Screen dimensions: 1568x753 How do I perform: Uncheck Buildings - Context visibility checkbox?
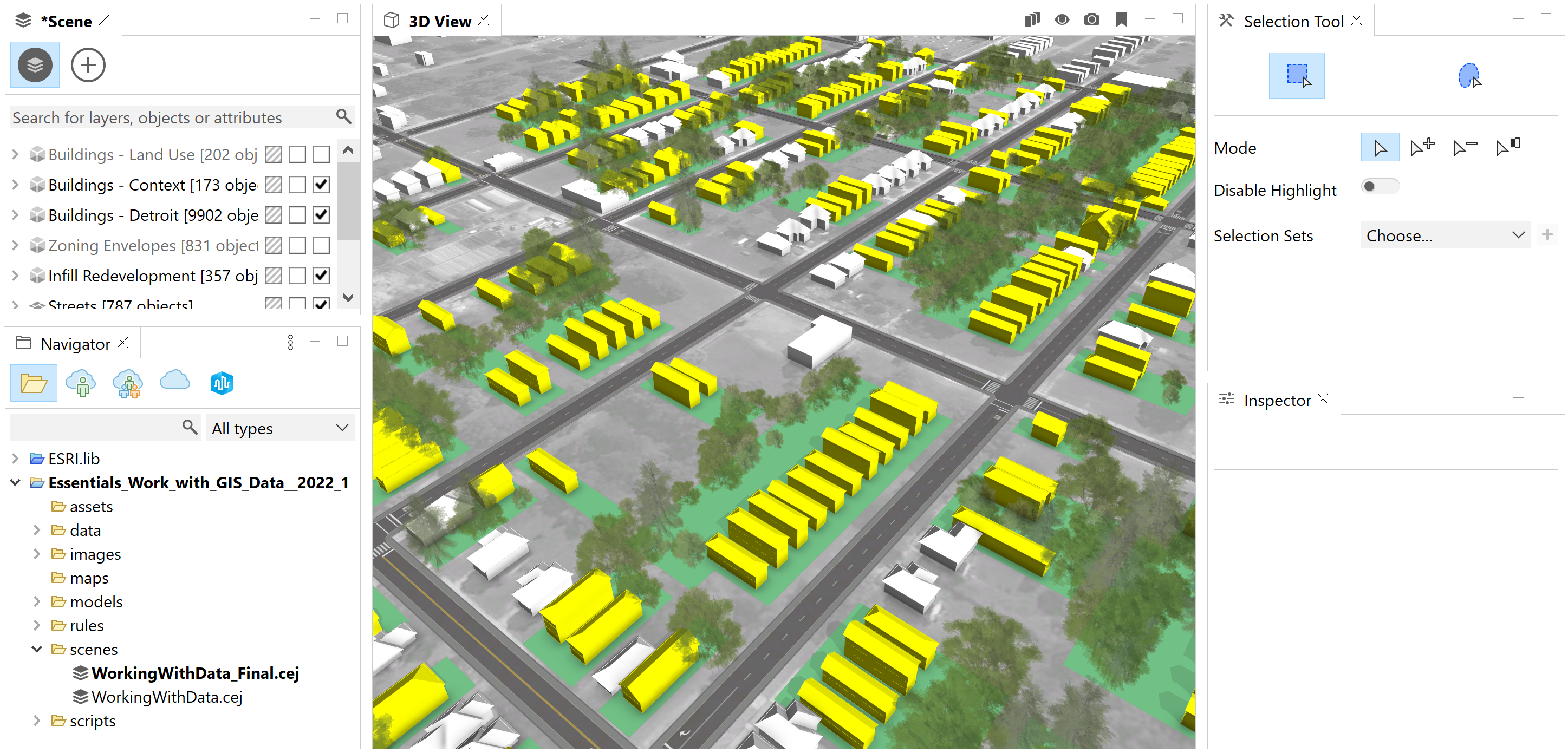coord(321,184)
